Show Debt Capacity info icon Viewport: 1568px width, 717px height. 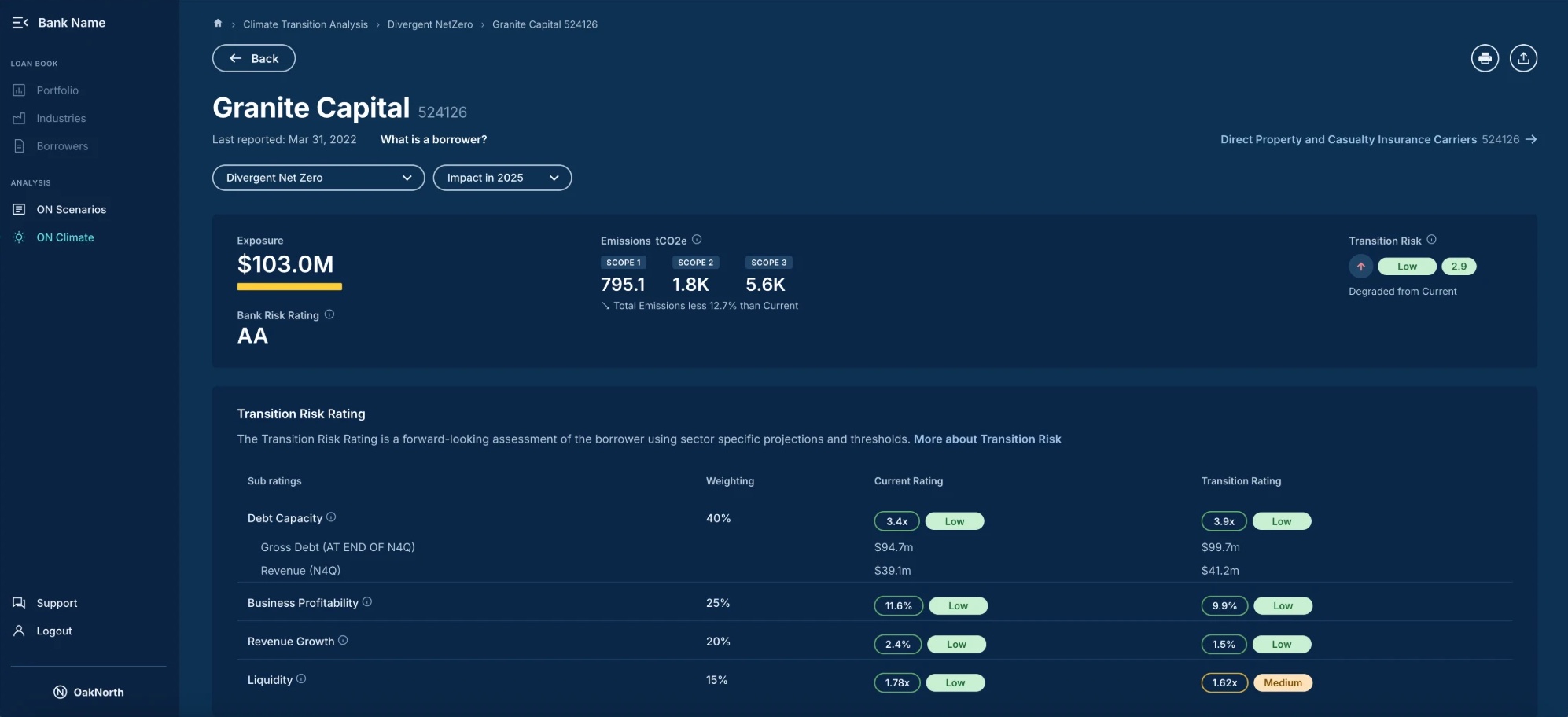point(331,517)
